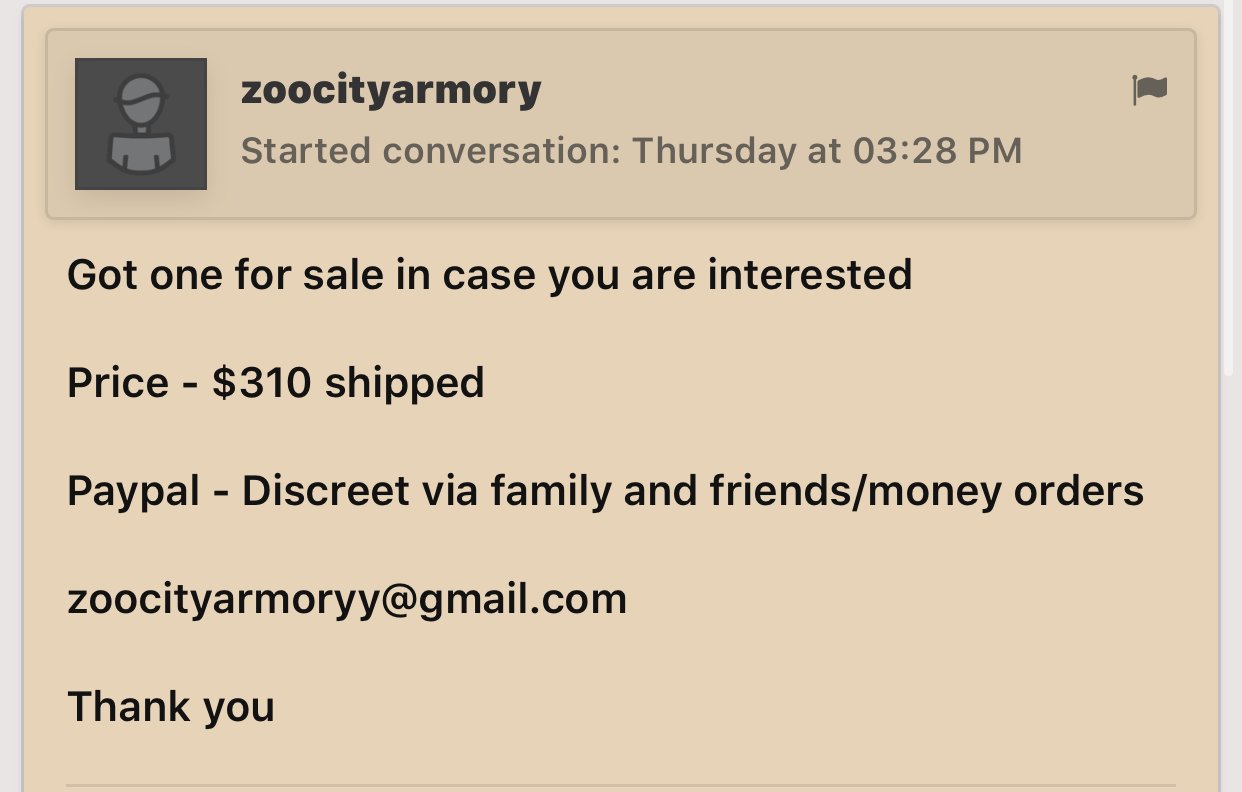Viewport: 1242px width, 792px height.
Task: Click the "Price - $310 shipped" line
Action: (275, 383)
